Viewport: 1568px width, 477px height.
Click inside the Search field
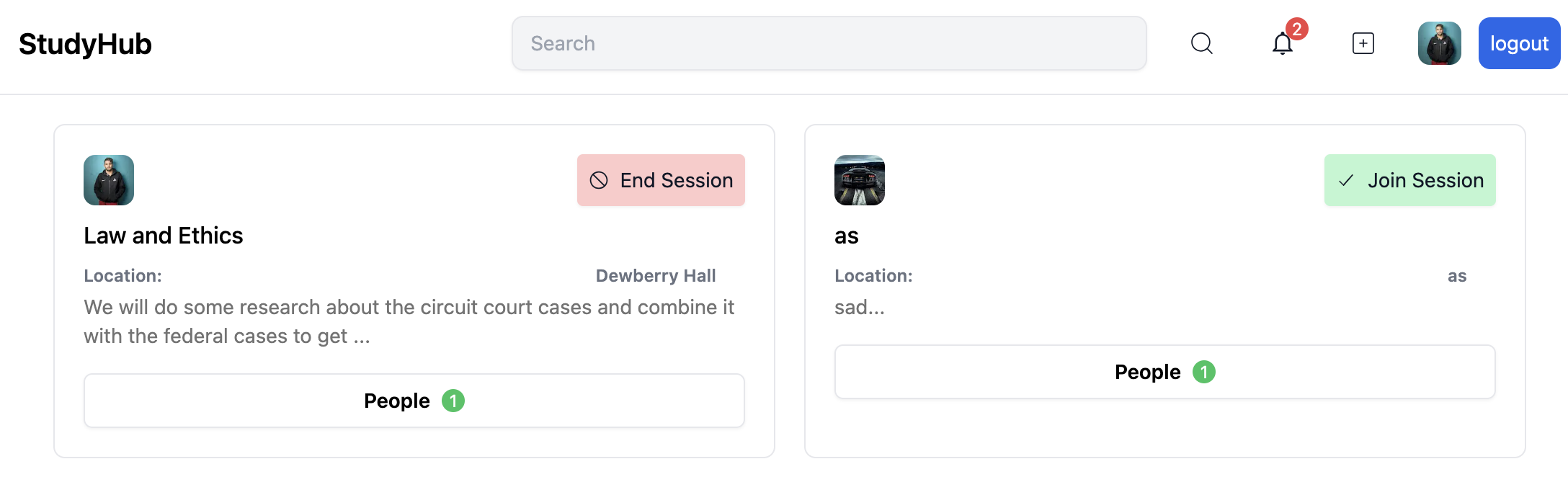(x=829, y=43)
